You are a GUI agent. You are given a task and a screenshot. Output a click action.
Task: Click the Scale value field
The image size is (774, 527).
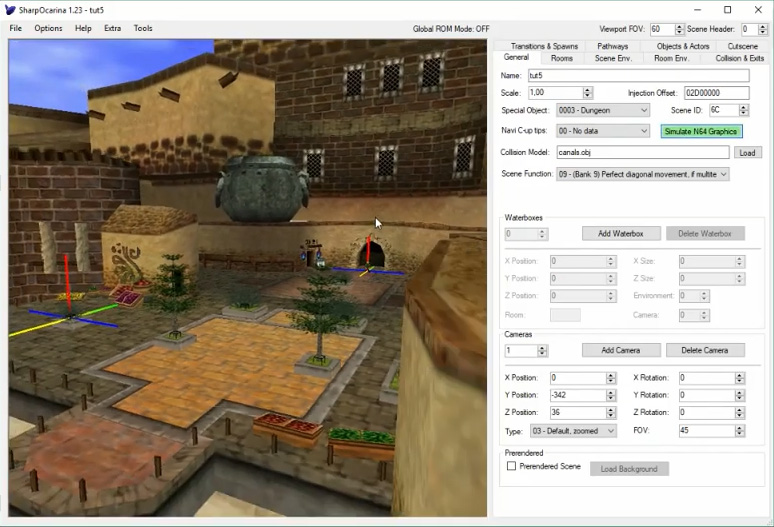pyautogui.click(x=555, y=93)
